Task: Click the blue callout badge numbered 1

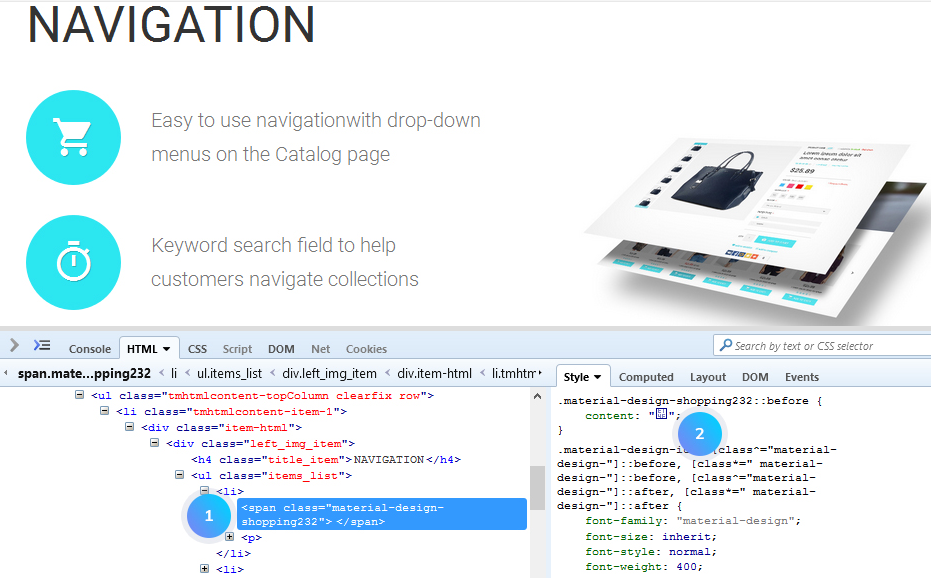Action: pos(208,516)
